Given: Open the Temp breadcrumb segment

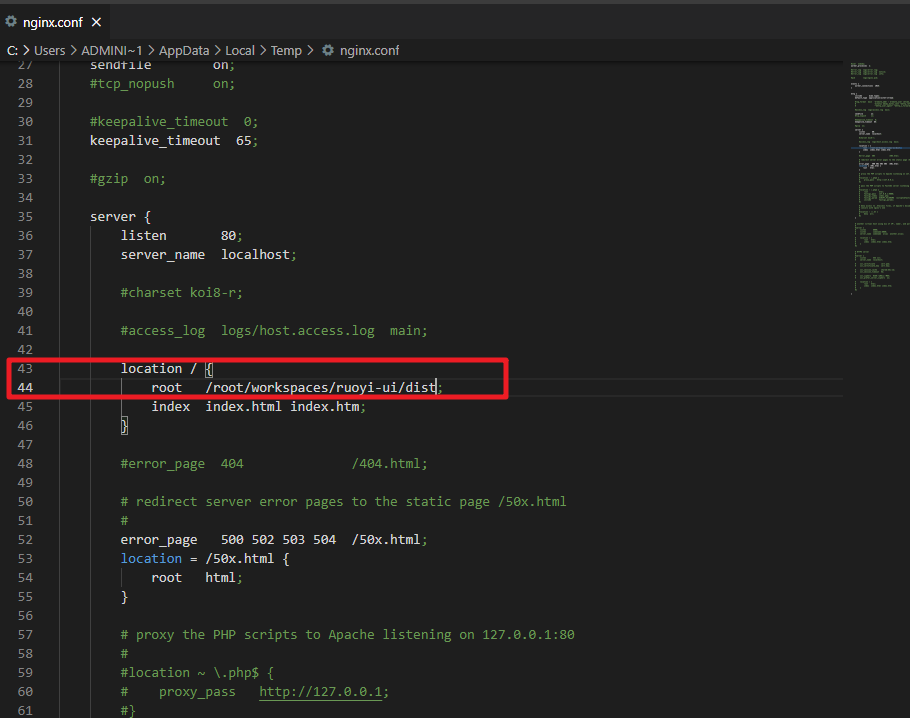Looking at the screenshot, I should pyautogui.click(x=286, y=50).
